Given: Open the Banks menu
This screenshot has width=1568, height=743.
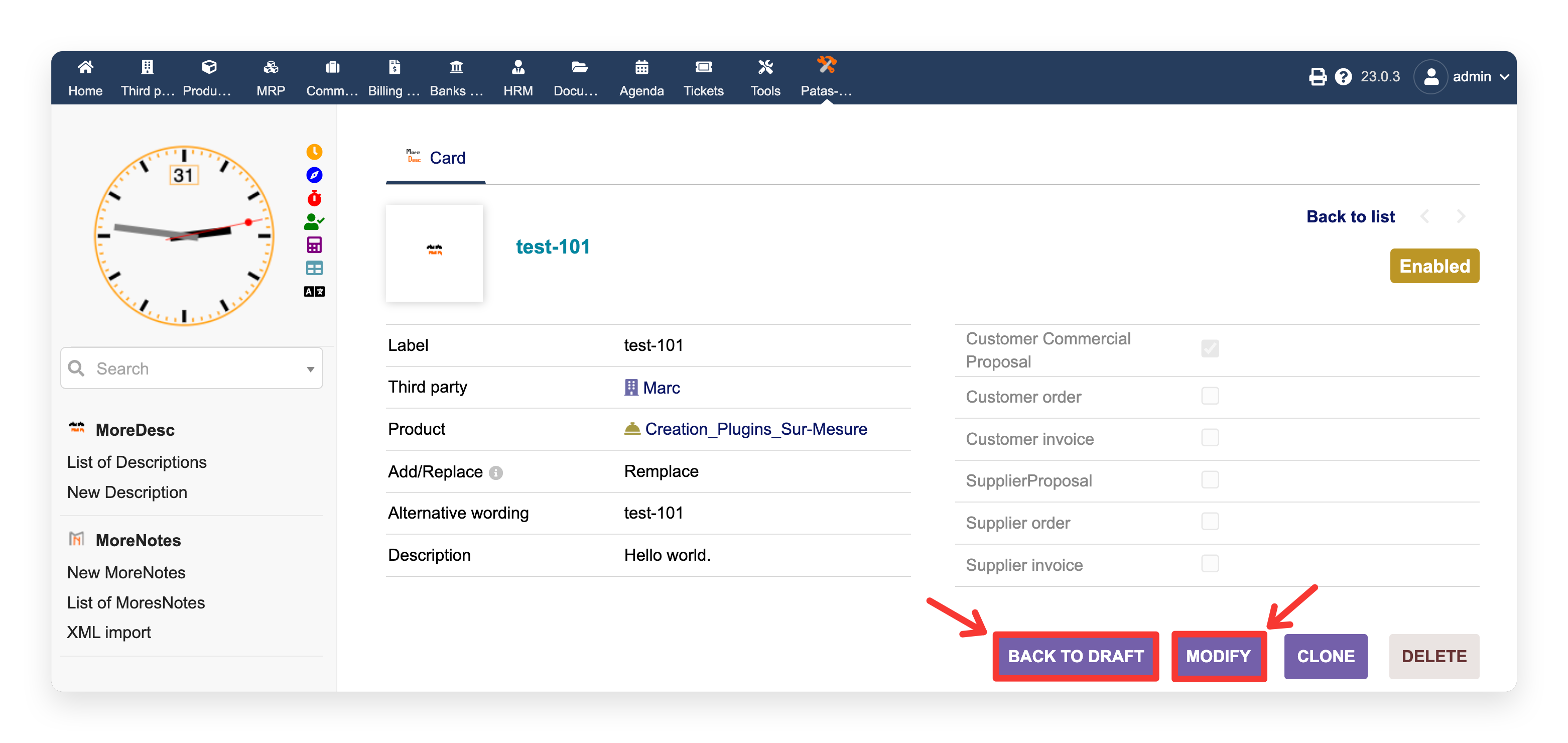Looking at the screenshot, I should click(x=457, y=77).
